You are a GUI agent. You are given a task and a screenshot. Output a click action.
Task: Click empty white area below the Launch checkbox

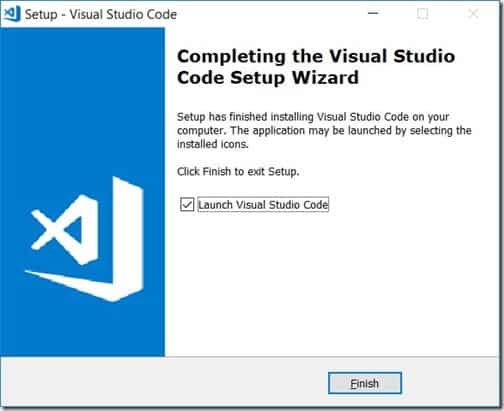(x=330, y=283)
